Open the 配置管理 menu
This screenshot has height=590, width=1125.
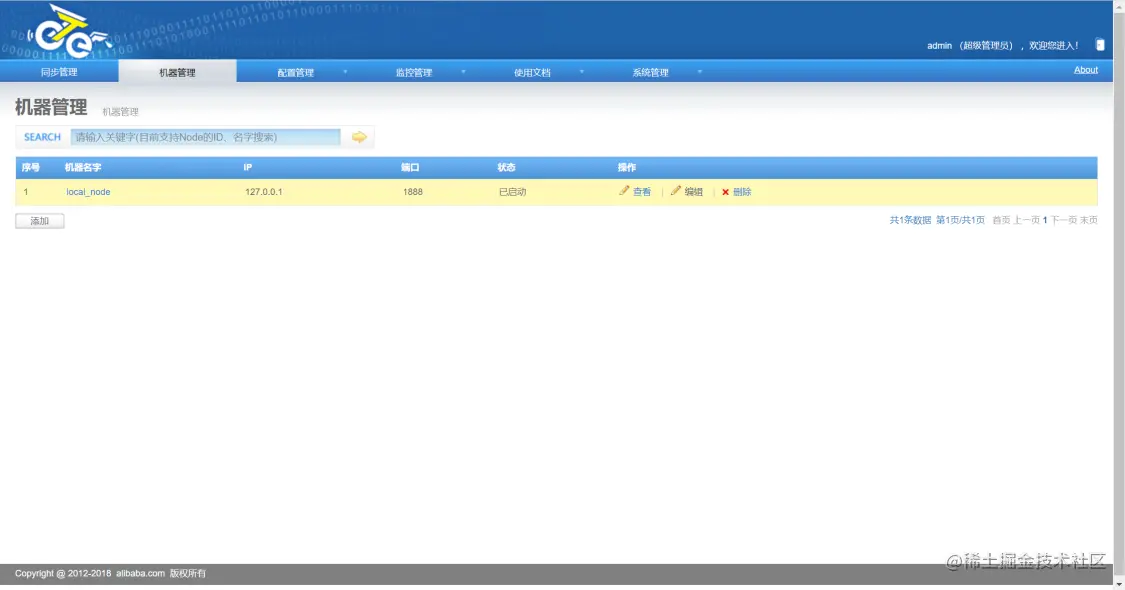pyautogui.click(x=296, y=72)
